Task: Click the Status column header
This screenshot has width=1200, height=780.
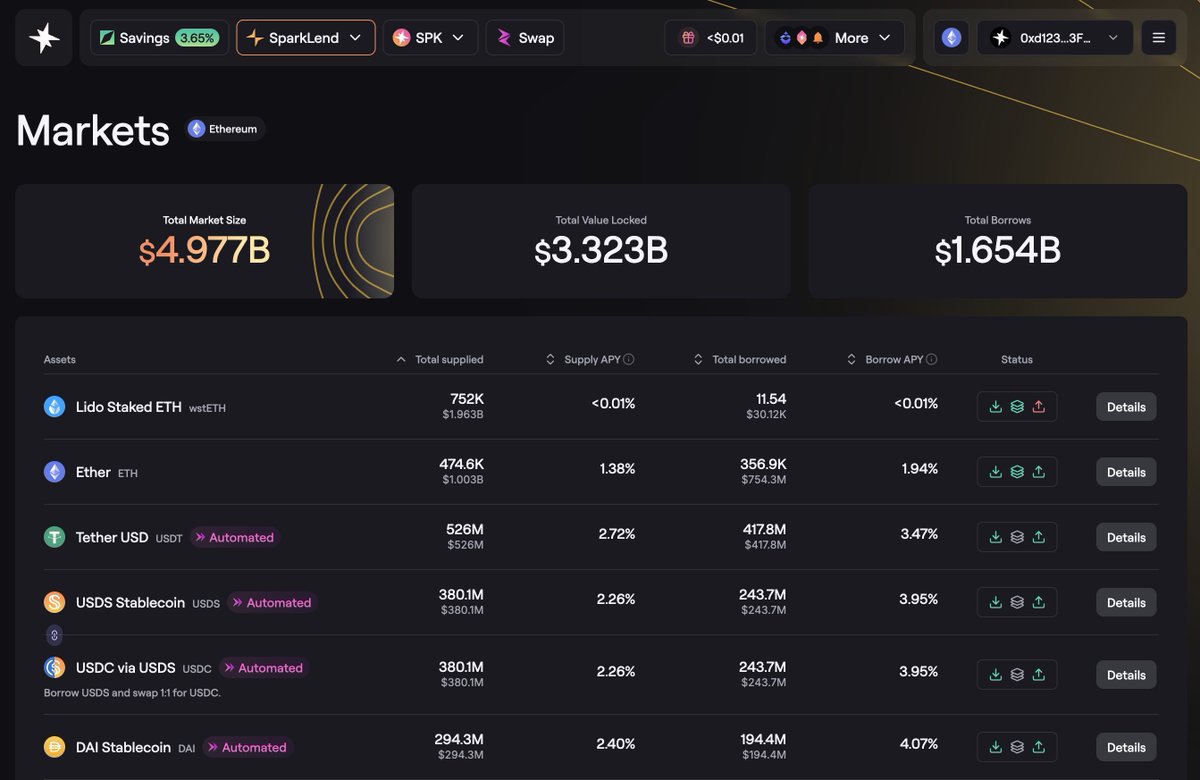Action: tap(1017, 359)
